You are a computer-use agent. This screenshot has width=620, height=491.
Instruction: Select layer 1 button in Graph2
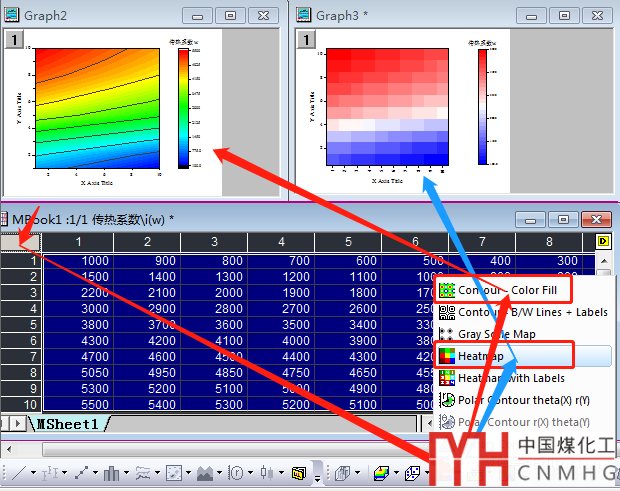click(13, 38)
